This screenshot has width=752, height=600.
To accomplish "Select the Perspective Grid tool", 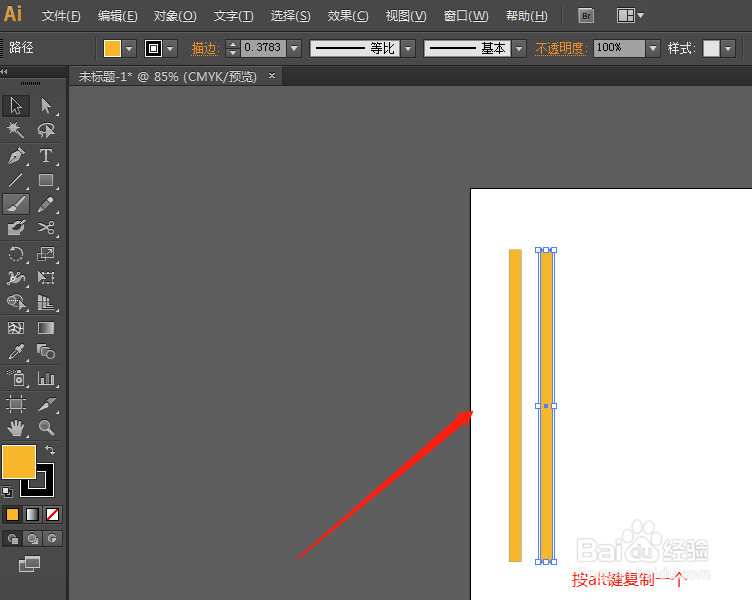I will click(46, 302).
